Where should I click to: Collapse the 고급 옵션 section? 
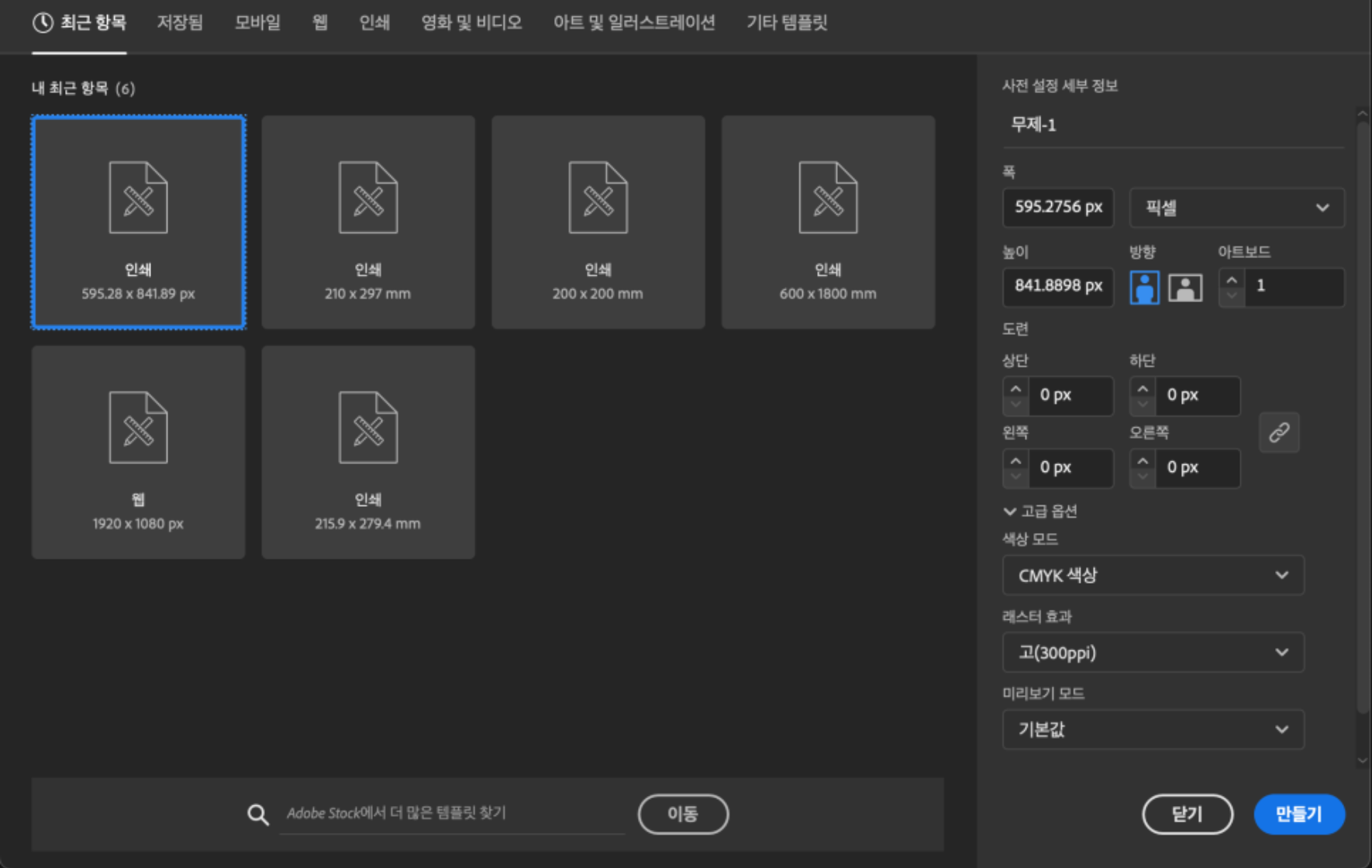click(x=1040, y=511)
